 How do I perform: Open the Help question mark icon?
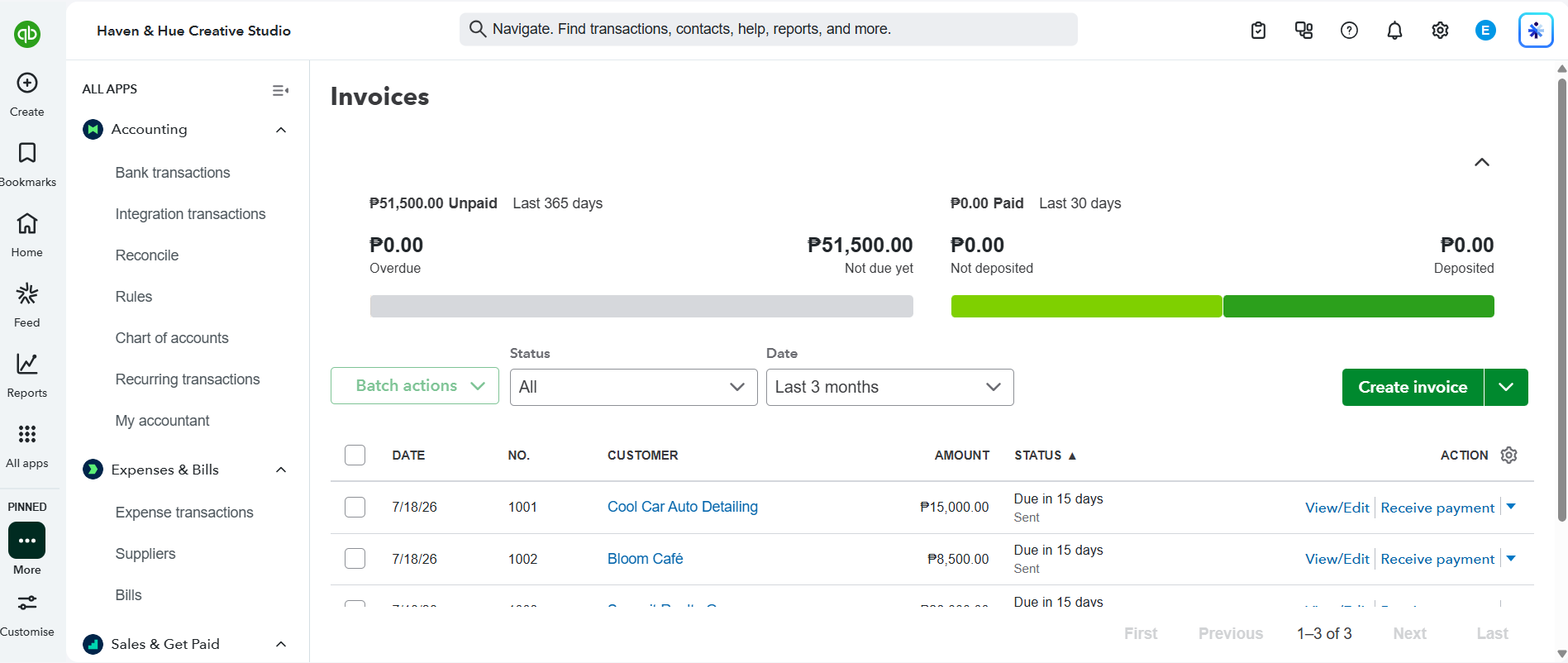pyautogui.click(x=1349, y=31)
